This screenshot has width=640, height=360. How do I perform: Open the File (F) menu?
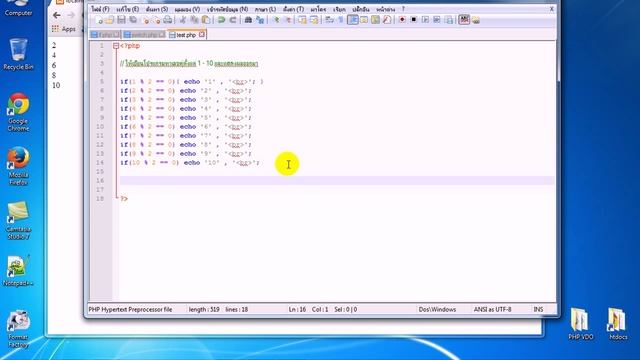(100, 9)
